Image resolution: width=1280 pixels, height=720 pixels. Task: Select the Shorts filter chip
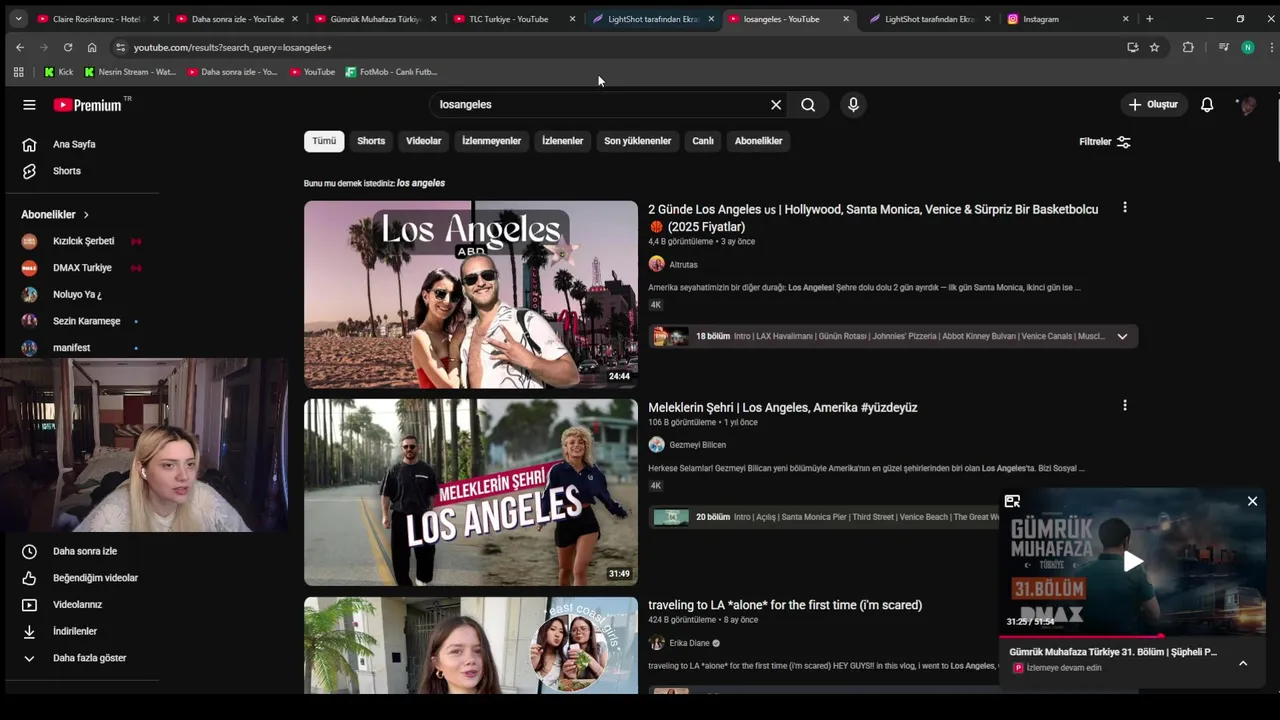tap(371, 141)
